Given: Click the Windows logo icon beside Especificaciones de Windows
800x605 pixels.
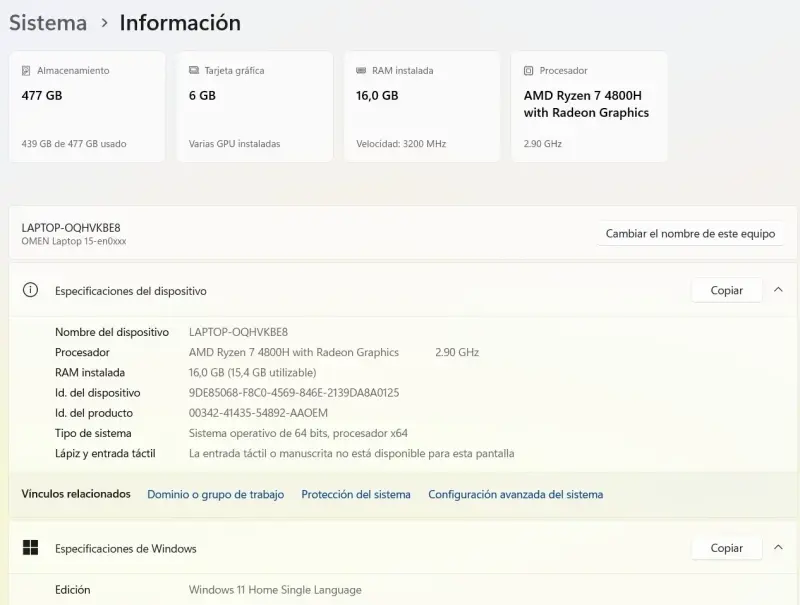Looking at the screenshot, I should [30, 548].
